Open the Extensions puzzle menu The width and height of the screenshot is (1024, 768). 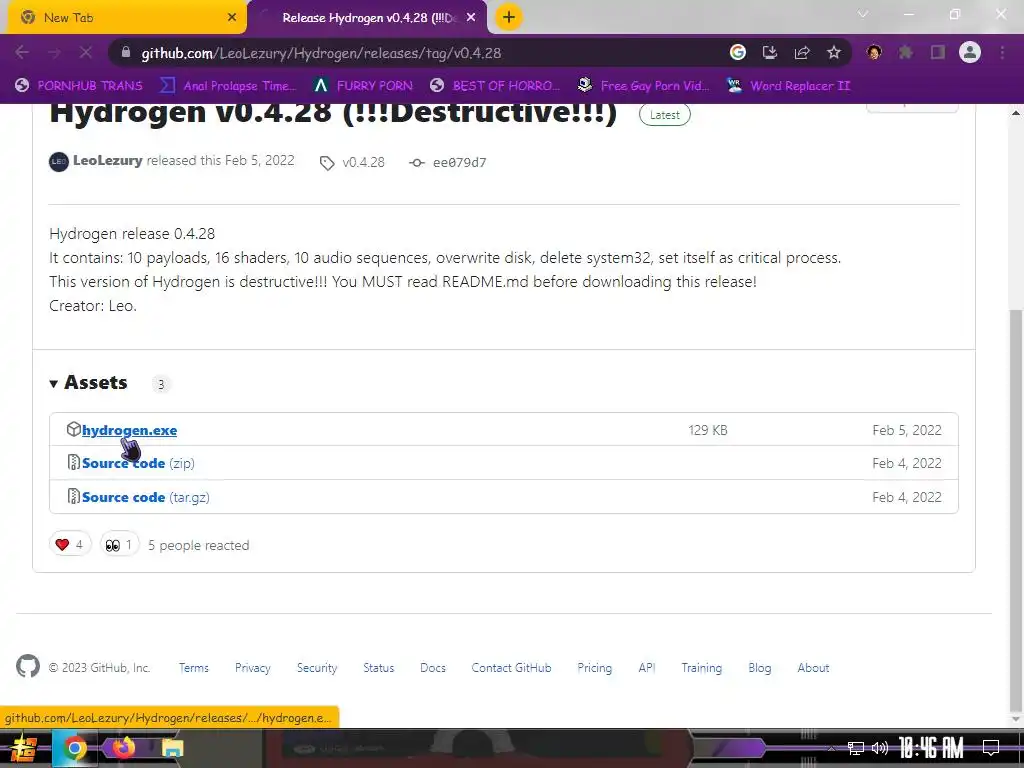[x=906, y=52]
